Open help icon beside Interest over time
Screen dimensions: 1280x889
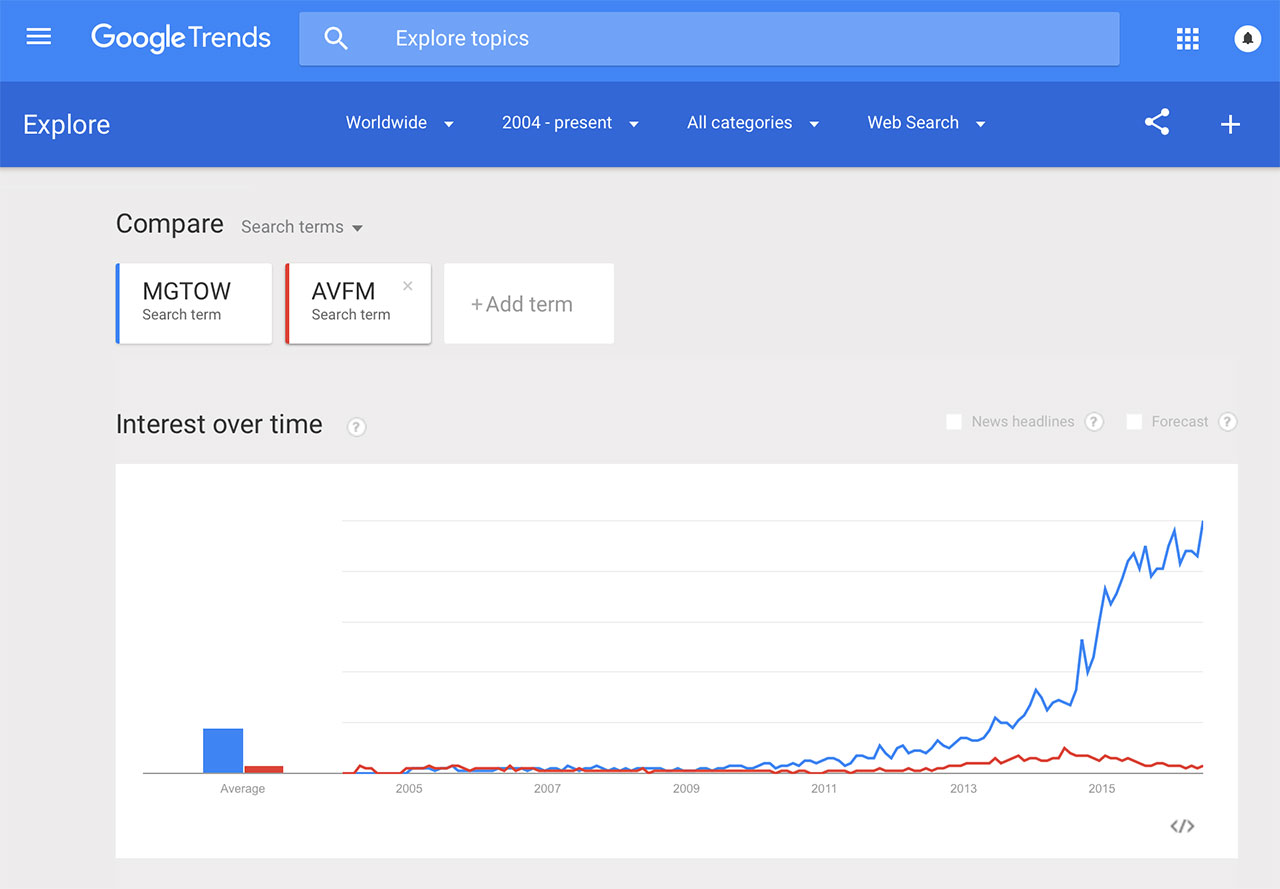(356, 427)
